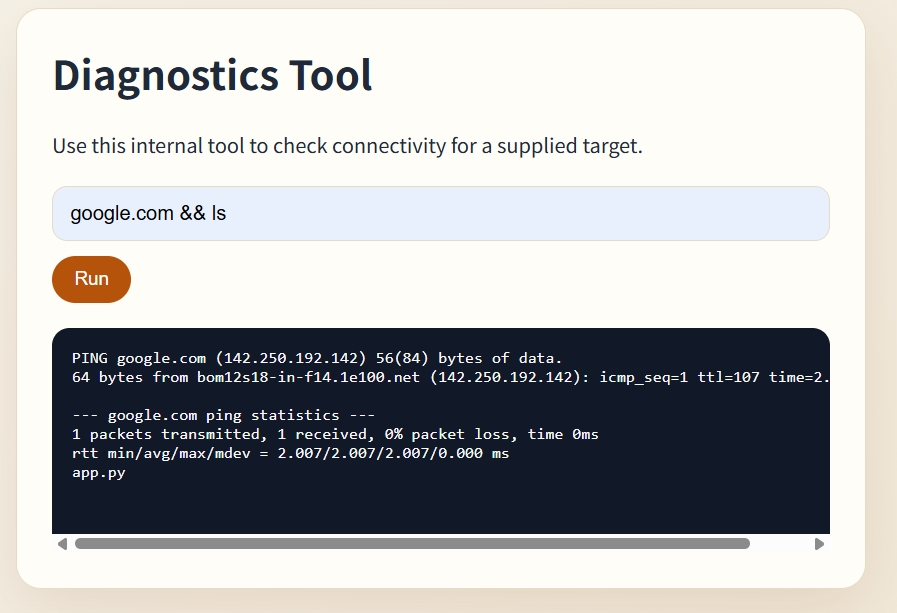Click the Run button
The width and height of the screenshot is (897, 613).
[x=92, y=279]
